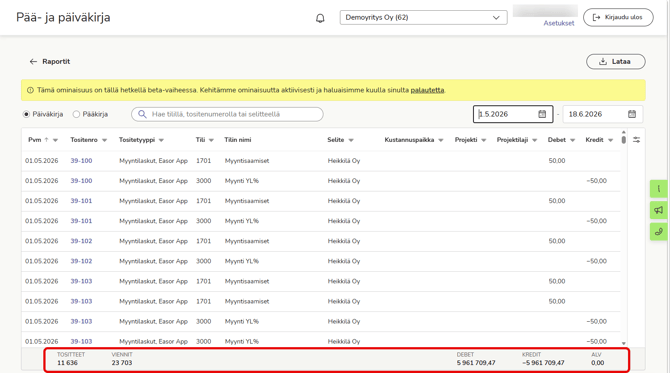Click Kredit −50,00 in the 39-101 row

click(x=597, y=221)
